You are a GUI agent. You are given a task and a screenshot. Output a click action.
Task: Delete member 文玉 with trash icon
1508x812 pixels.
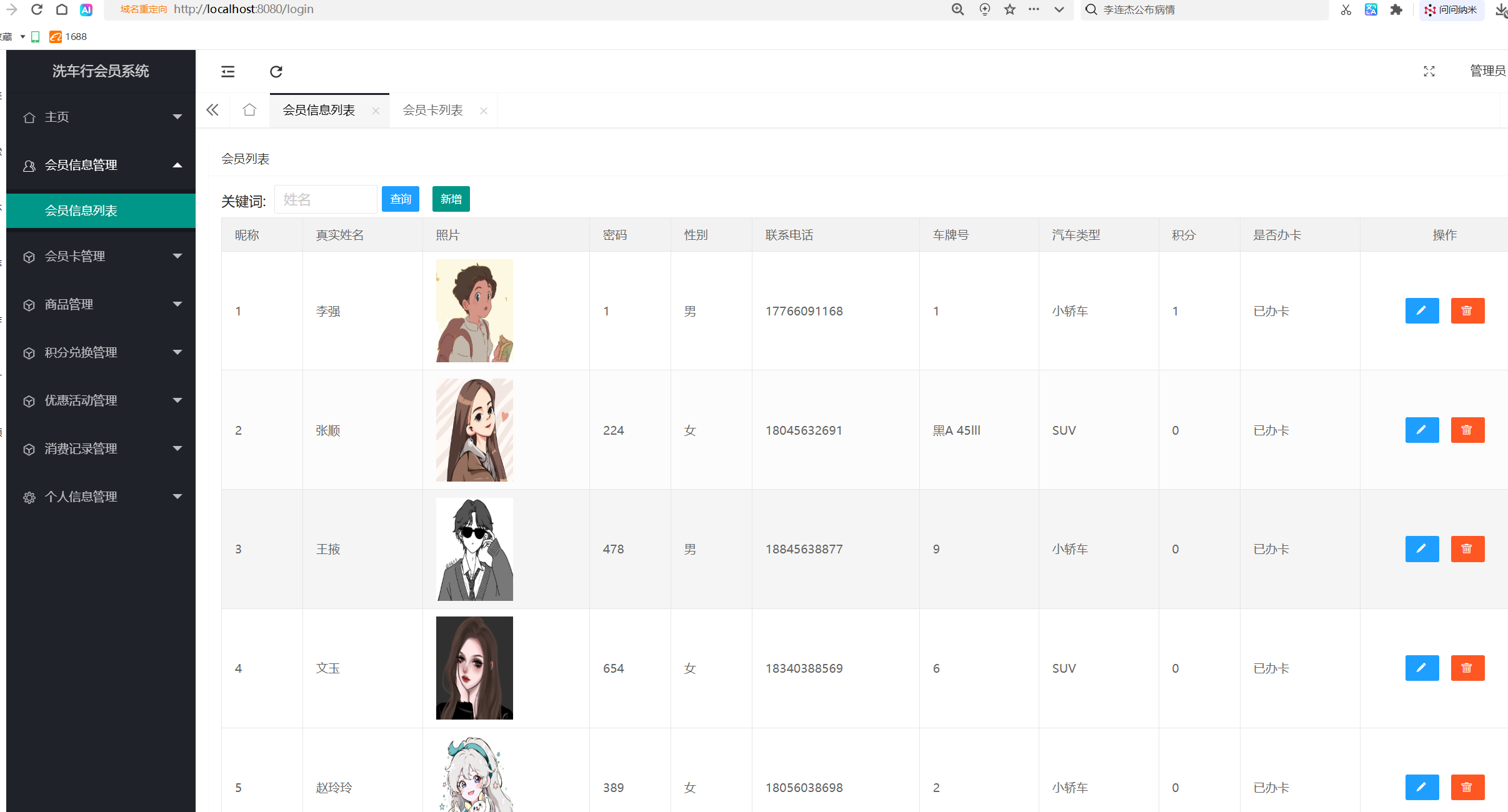1467,668
